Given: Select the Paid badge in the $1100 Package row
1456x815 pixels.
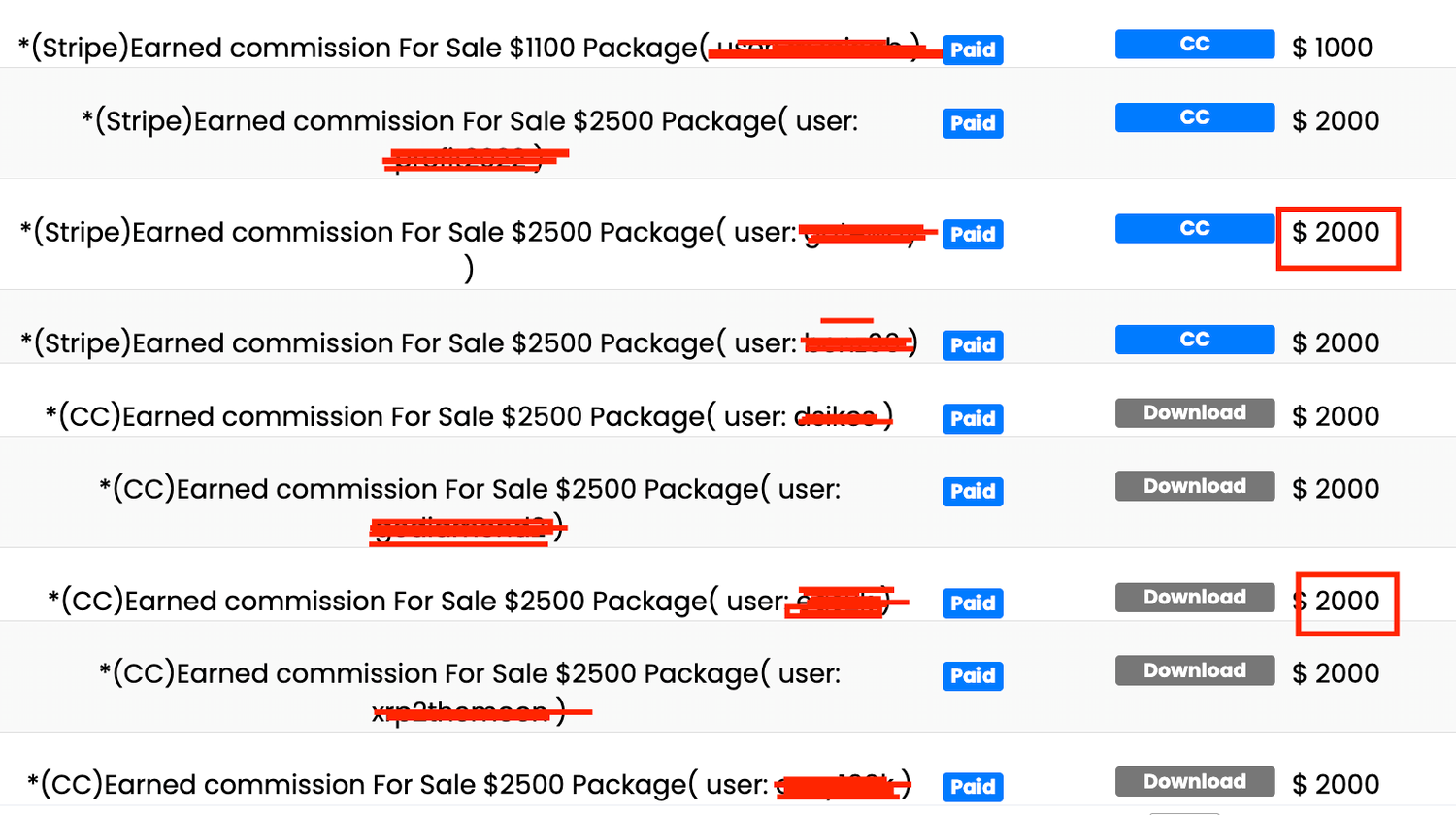Looking at the screenshot, I should pos(973,49).
